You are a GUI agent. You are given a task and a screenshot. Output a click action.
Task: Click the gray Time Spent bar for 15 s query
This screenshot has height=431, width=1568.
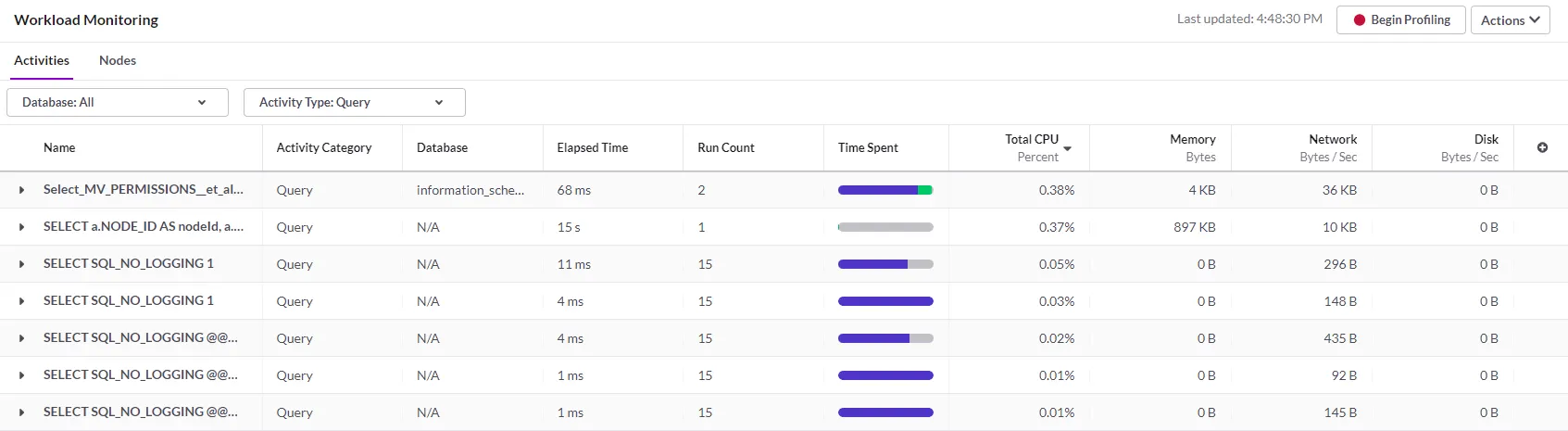tap(885, 227)
